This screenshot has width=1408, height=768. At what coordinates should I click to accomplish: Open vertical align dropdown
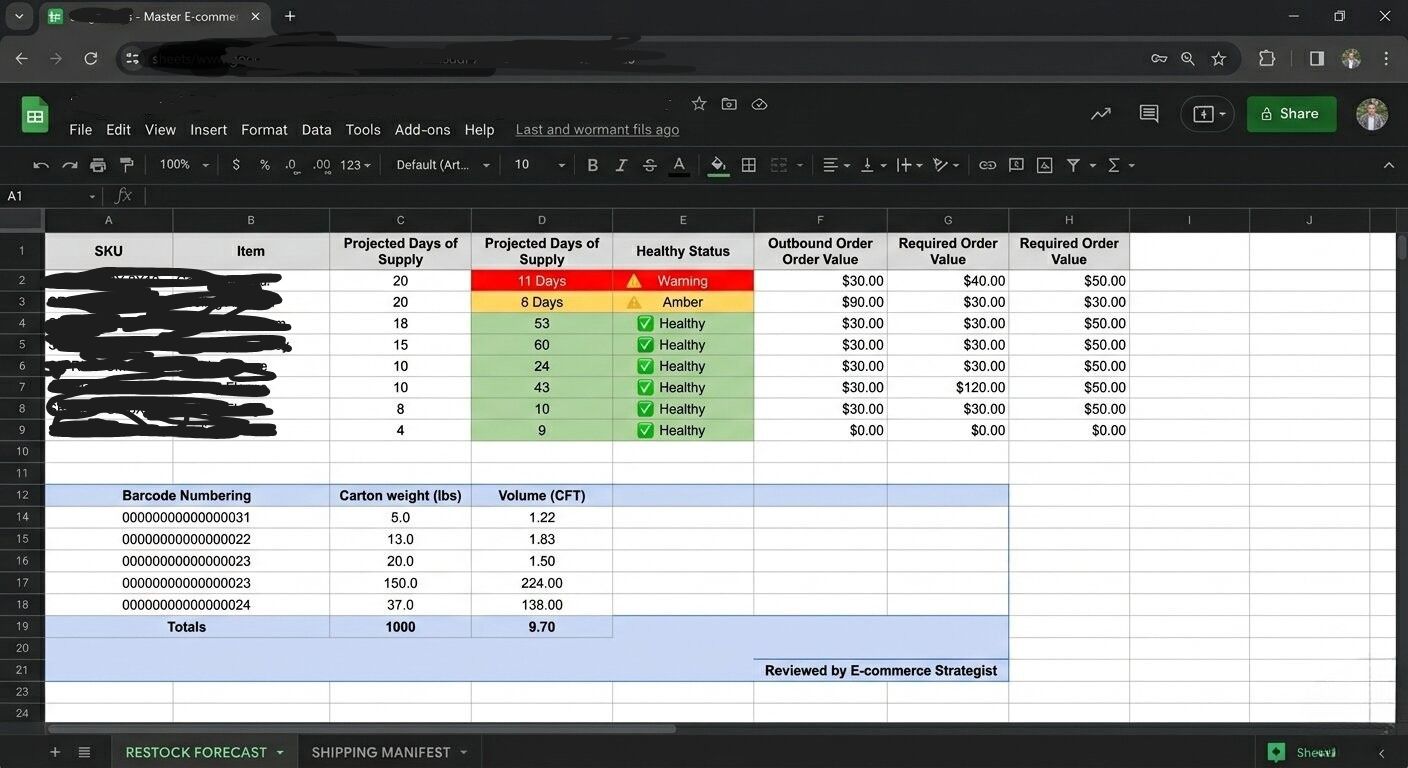(872, 165)
